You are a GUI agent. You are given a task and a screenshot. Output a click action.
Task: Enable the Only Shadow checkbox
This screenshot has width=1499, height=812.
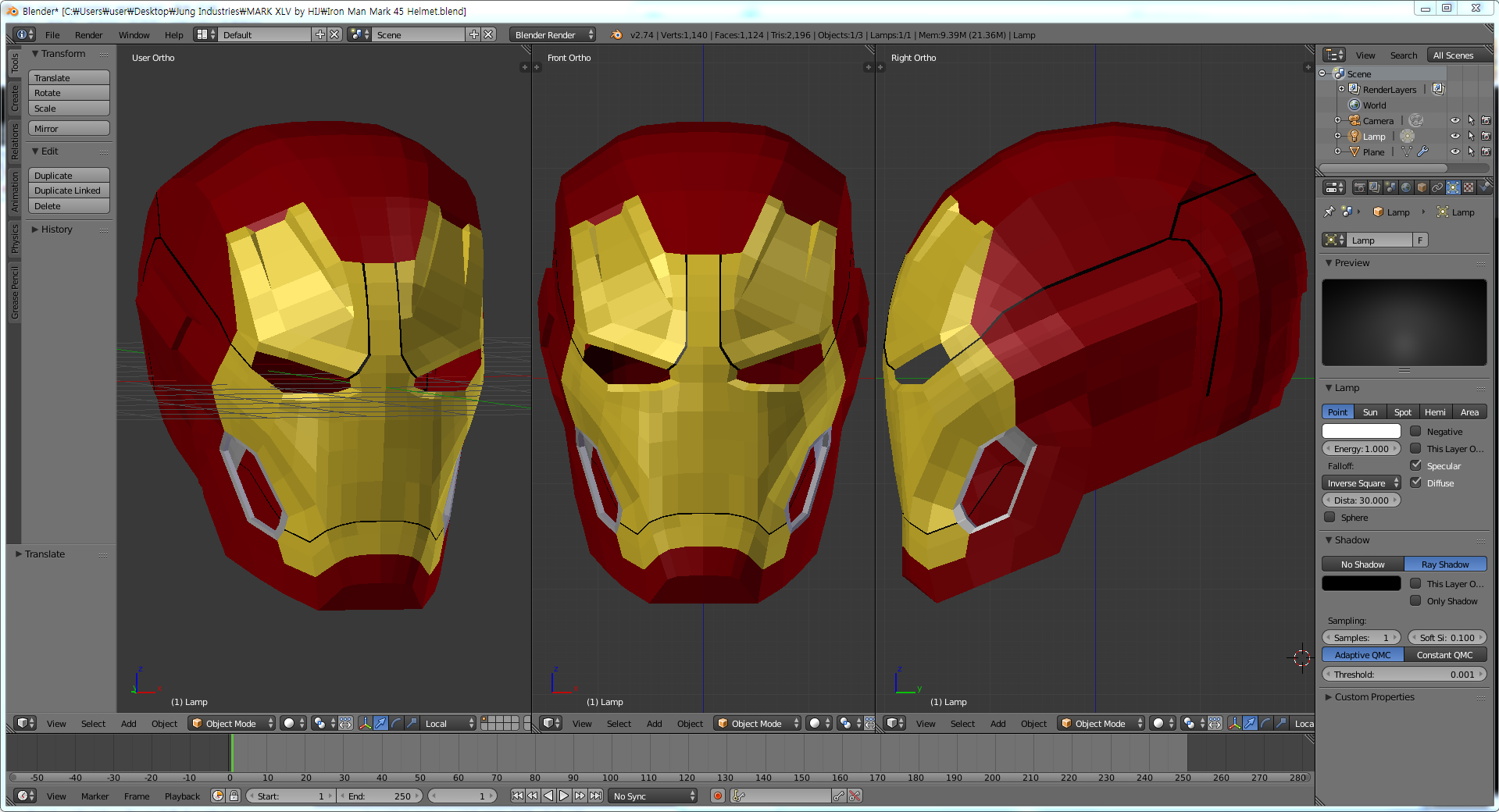click(1415, 600)
